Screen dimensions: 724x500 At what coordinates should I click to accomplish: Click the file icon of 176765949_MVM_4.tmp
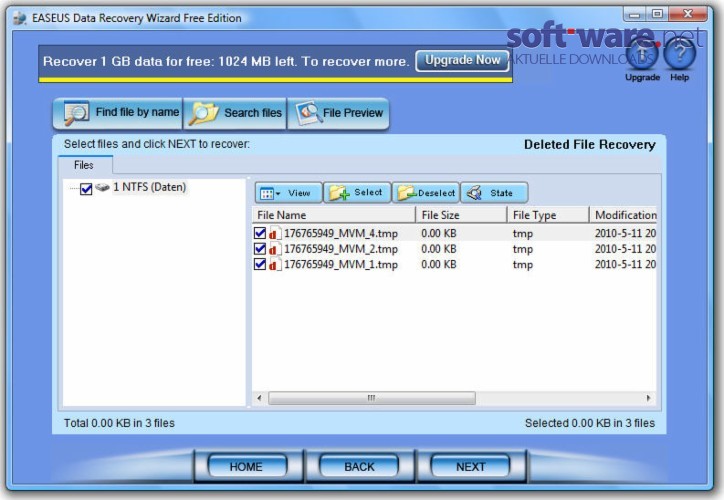coord(275,233)
